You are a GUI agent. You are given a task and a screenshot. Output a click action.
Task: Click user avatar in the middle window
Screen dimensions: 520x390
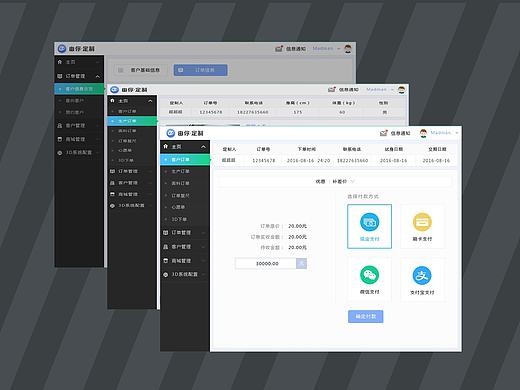(402, 89)
